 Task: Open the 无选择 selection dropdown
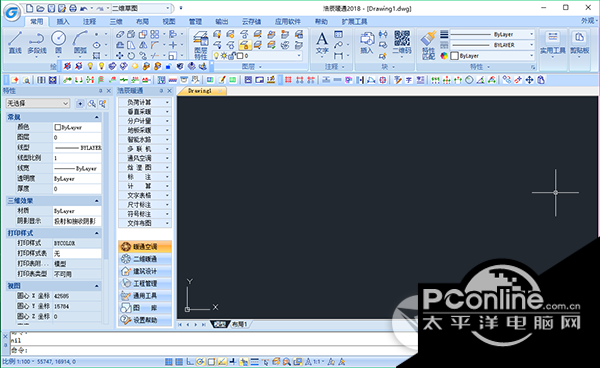pos(38,103)
